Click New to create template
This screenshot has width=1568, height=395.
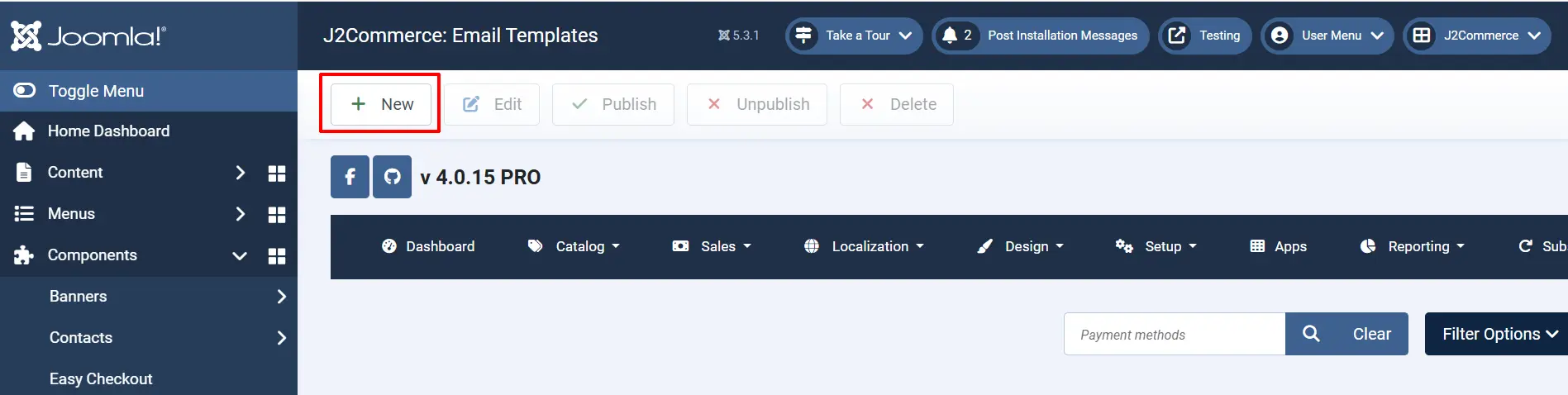point(381,104)
